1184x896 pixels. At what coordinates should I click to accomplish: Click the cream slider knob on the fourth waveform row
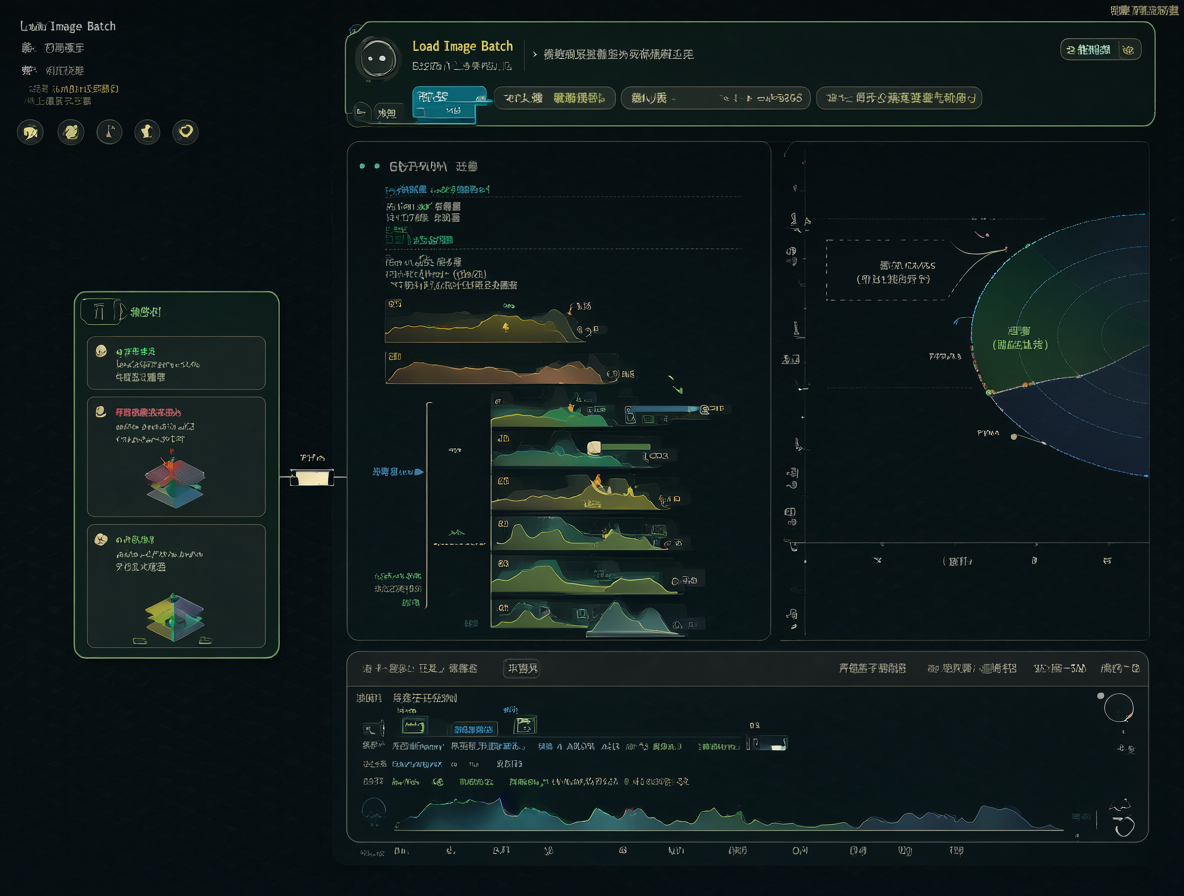pyautogui.click(x=594, y=448)
